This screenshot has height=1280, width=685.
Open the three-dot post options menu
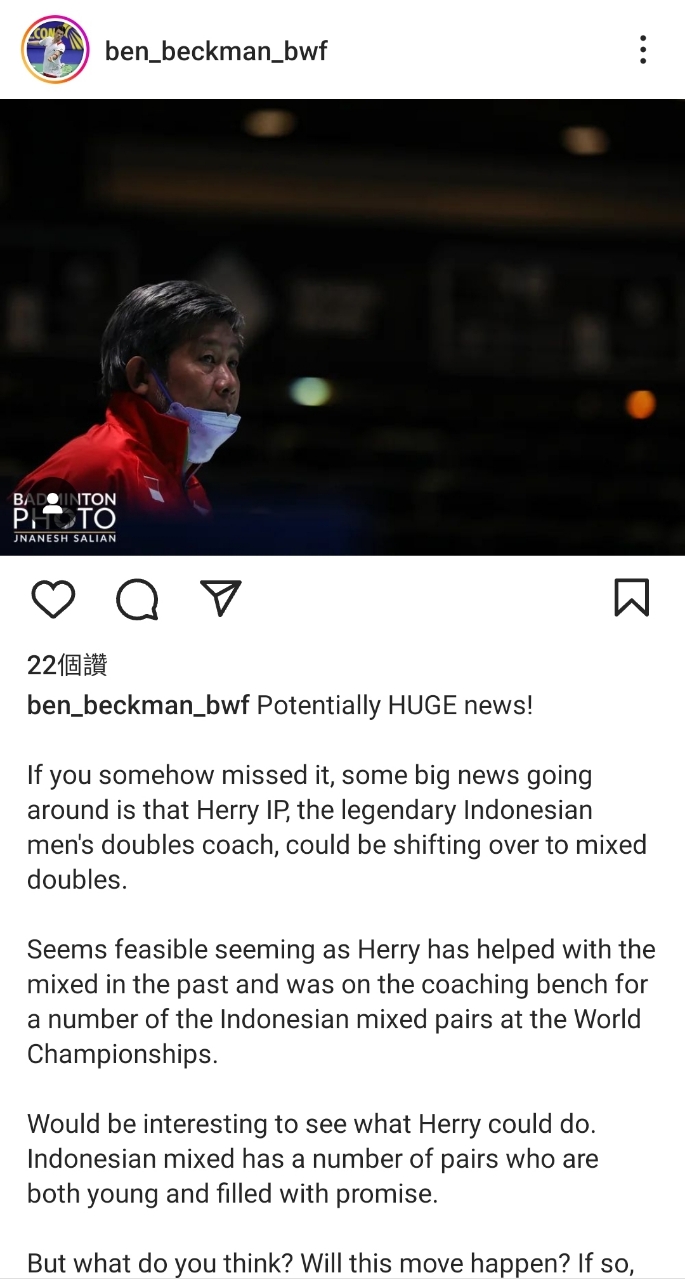pos(643,50)
